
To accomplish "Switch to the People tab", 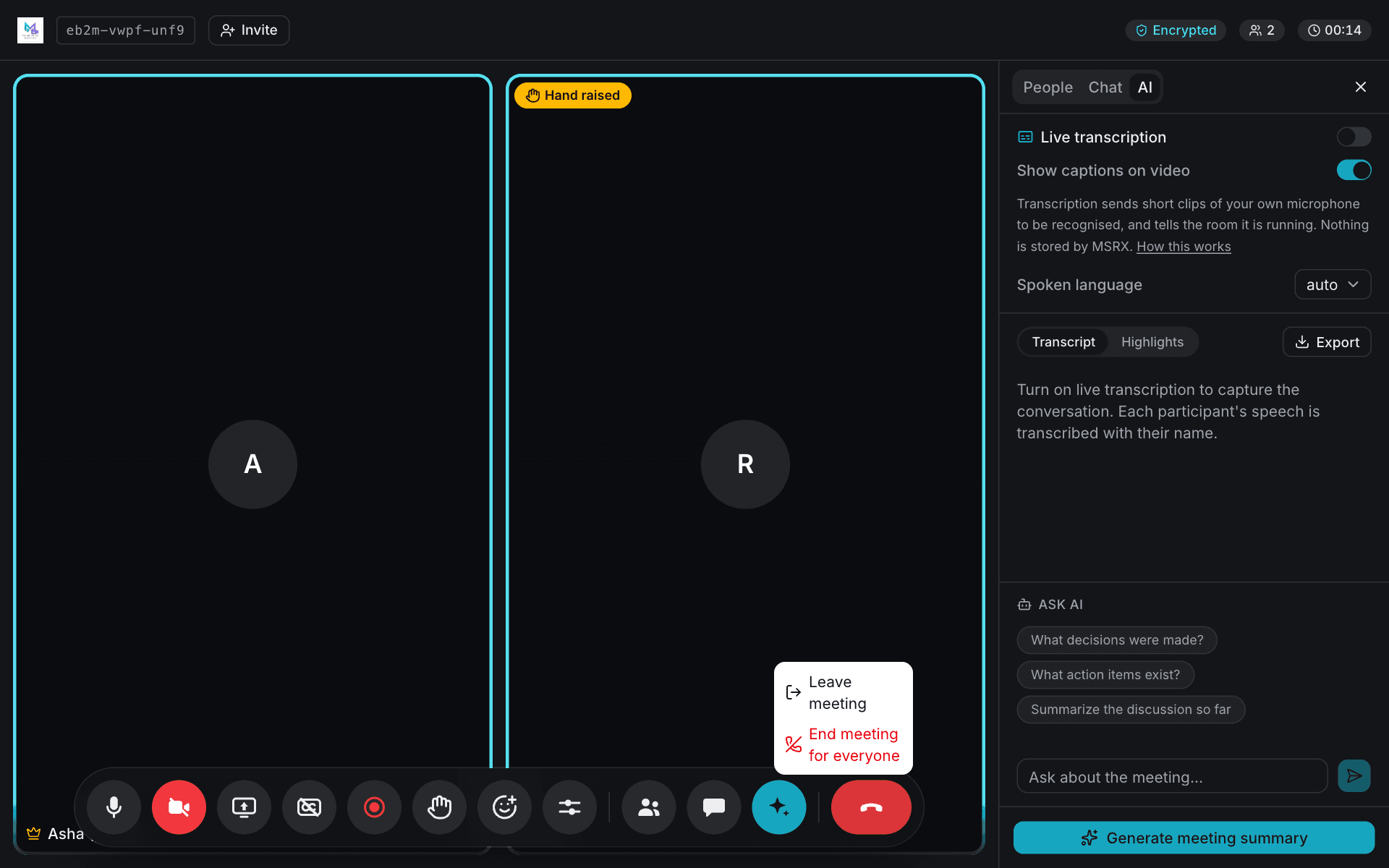I will (x=1048, y=88).
